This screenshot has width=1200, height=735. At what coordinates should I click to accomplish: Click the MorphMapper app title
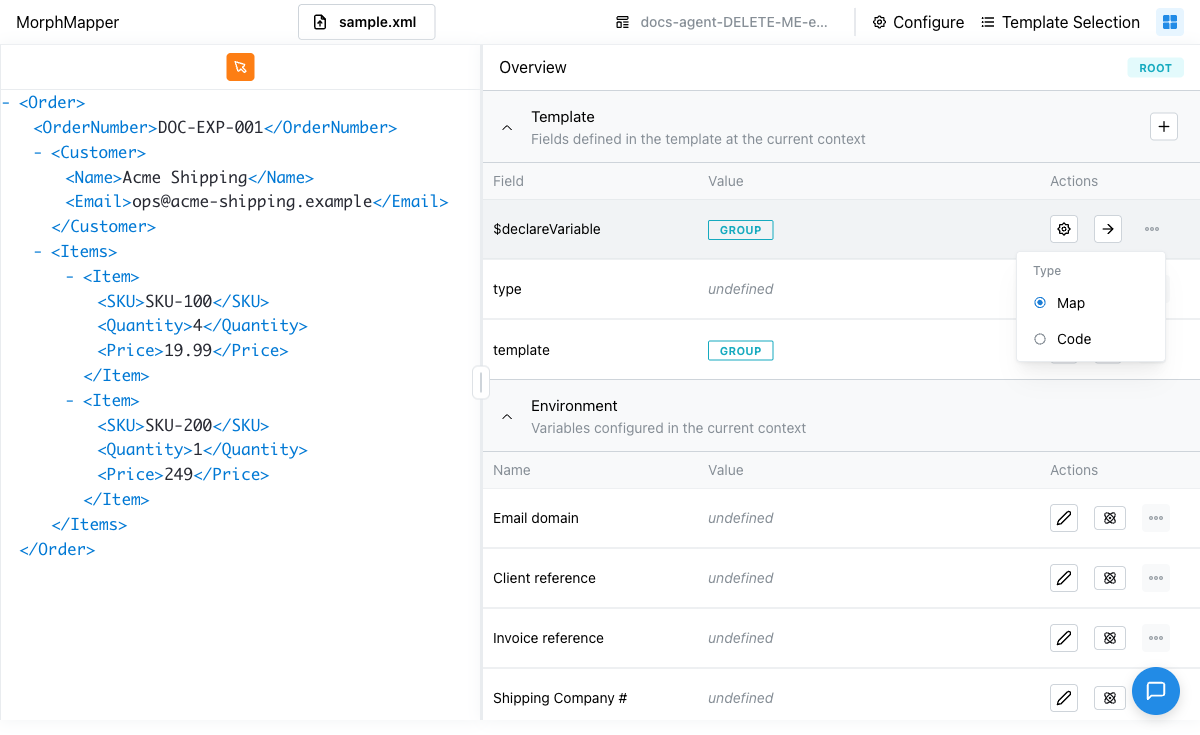pyautogui.click(x=68, y=22)
